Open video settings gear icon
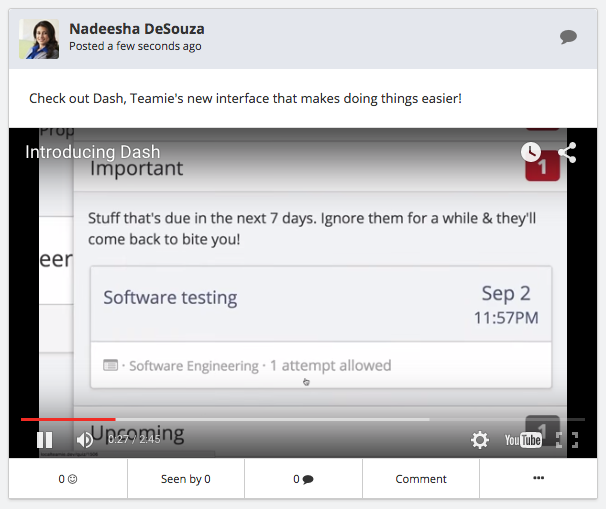 click(x=480, y=440)
